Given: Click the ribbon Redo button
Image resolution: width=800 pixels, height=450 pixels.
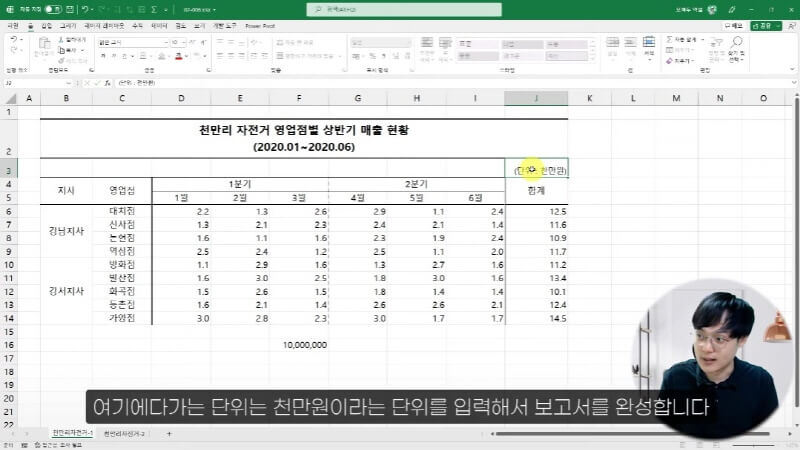Looking at the screenshot, I should 14,50.
